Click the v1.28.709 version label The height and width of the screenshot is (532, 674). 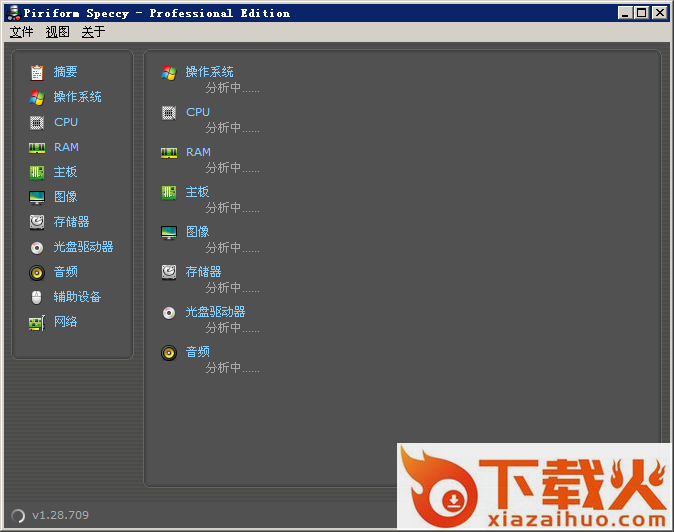click(60, 515)
